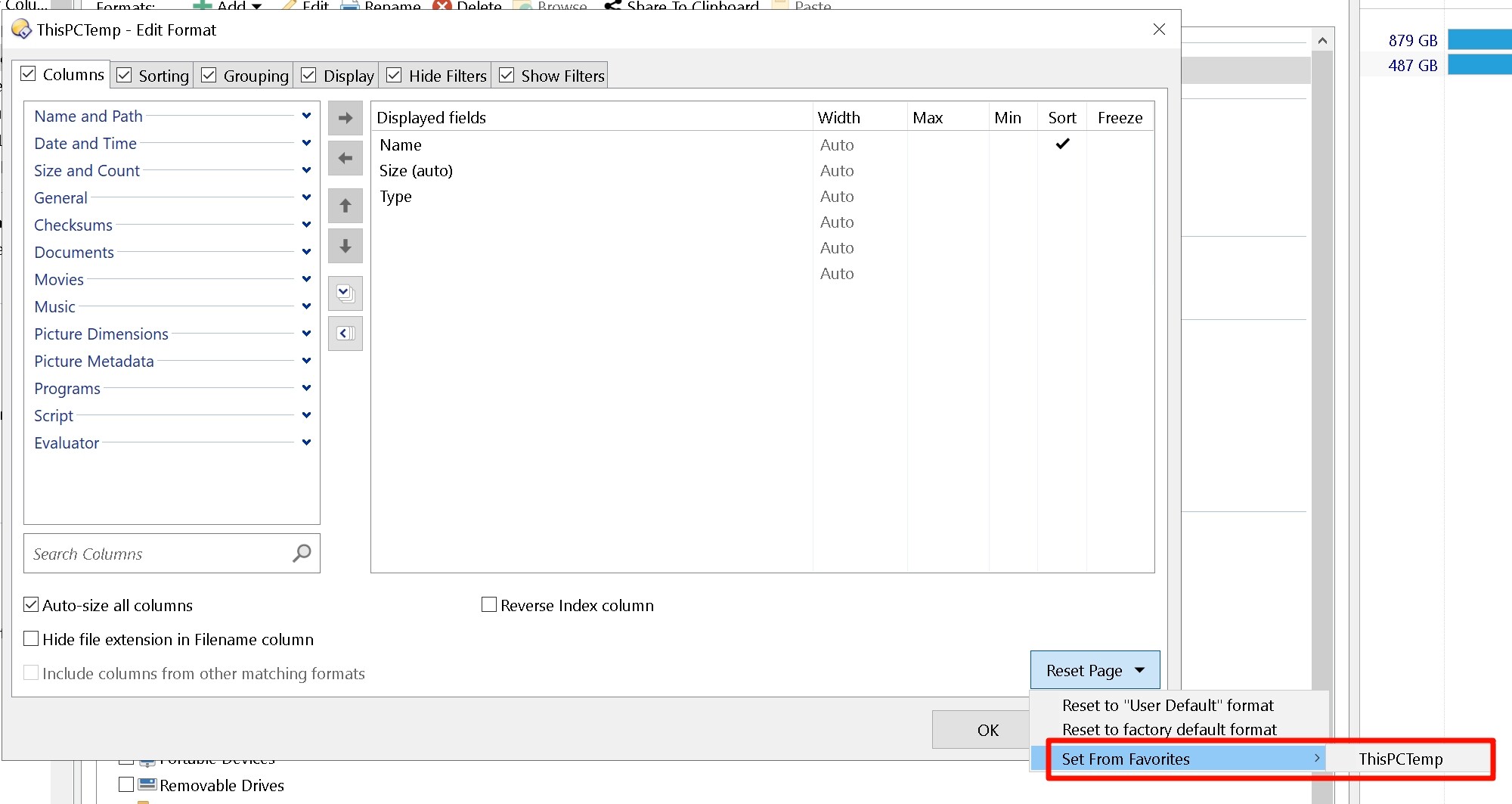Viewport: 1512px width, 804px height.
Task: Toggle the sort checkmark for Name field
Action: pyautogui.click(x=1062, y=144)
